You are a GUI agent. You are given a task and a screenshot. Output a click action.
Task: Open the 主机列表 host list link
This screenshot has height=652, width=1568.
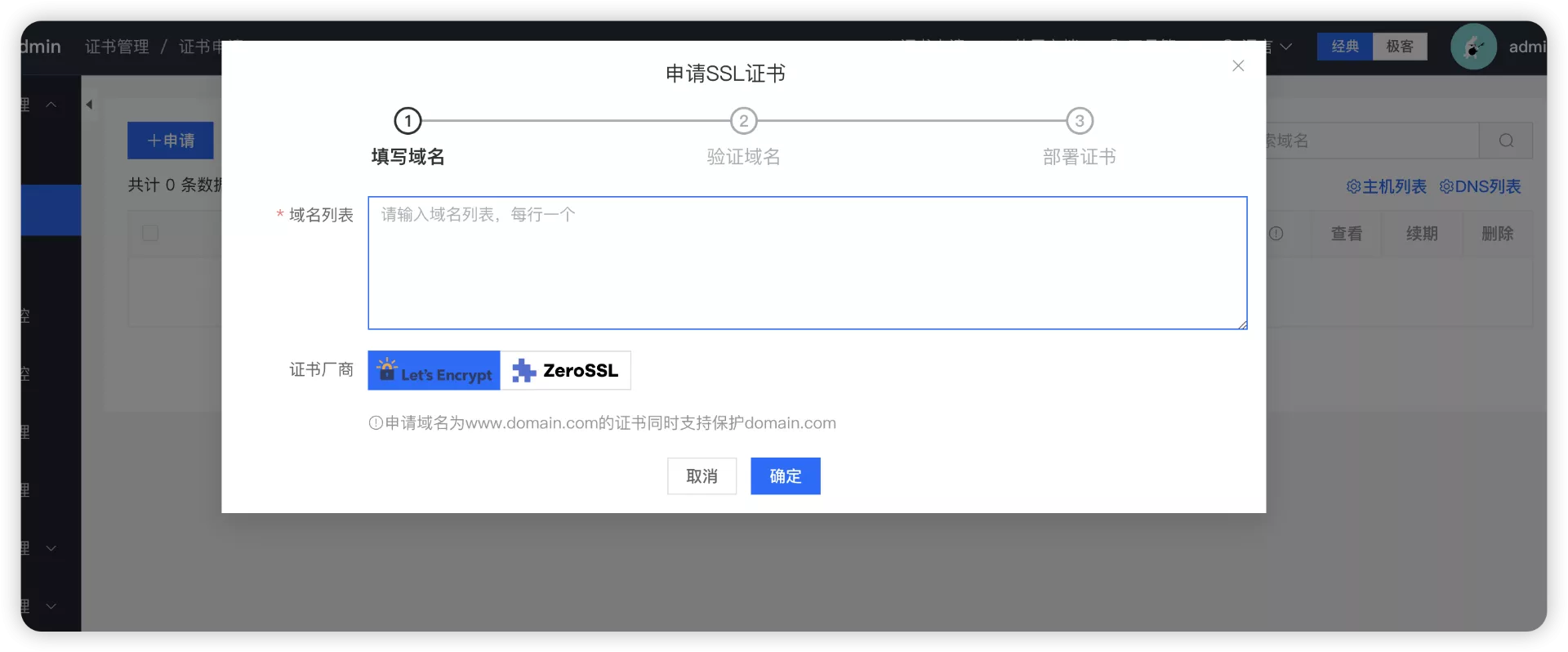tap(1386, 186)
